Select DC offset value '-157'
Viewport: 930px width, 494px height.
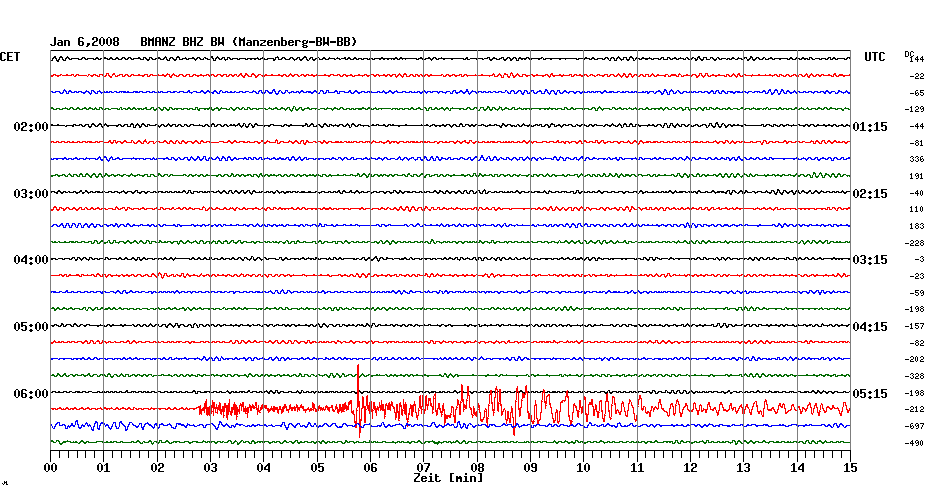(915, 326)
